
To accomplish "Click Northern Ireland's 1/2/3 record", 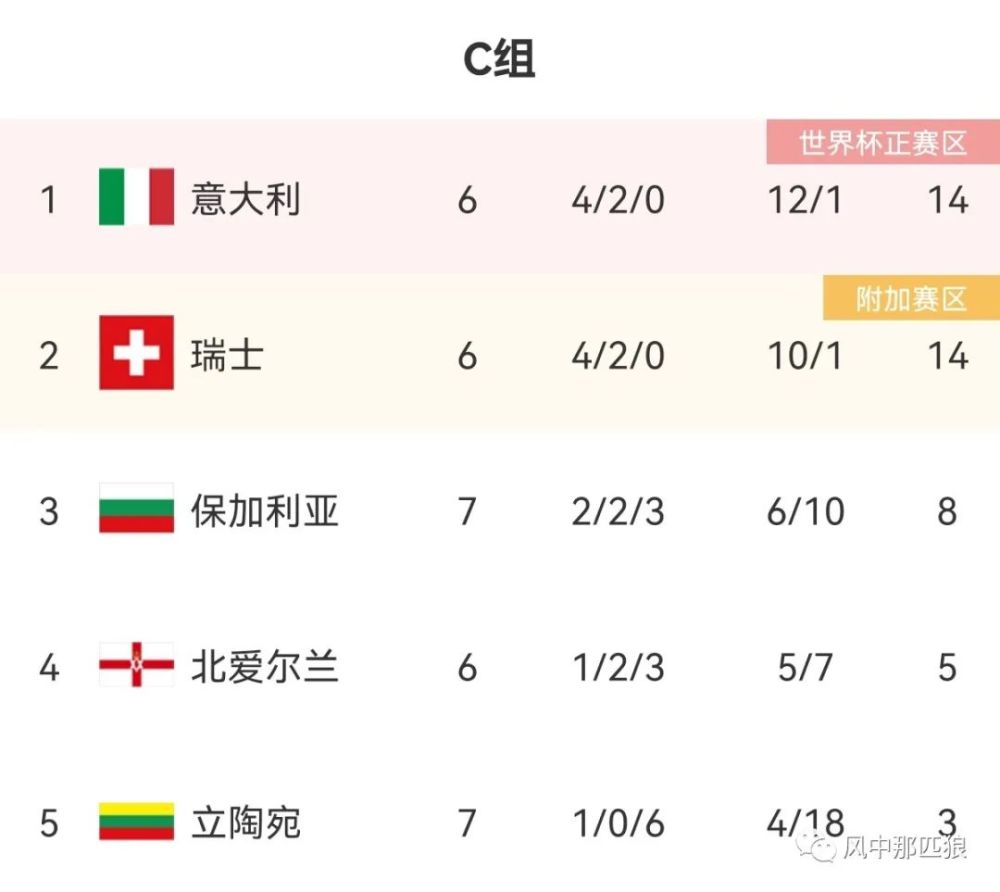I will 618,668.
